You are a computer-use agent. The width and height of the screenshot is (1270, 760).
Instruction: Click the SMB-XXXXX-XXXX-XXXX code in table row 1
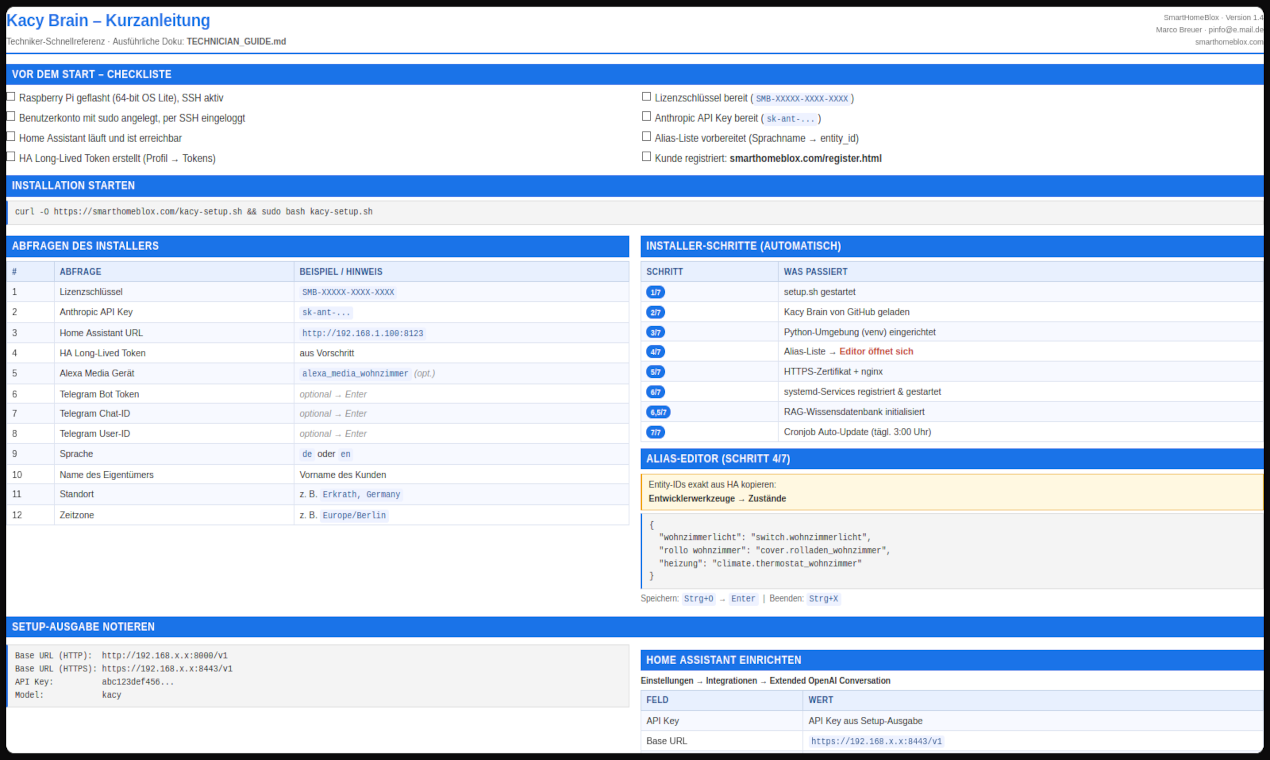(348, 292)
